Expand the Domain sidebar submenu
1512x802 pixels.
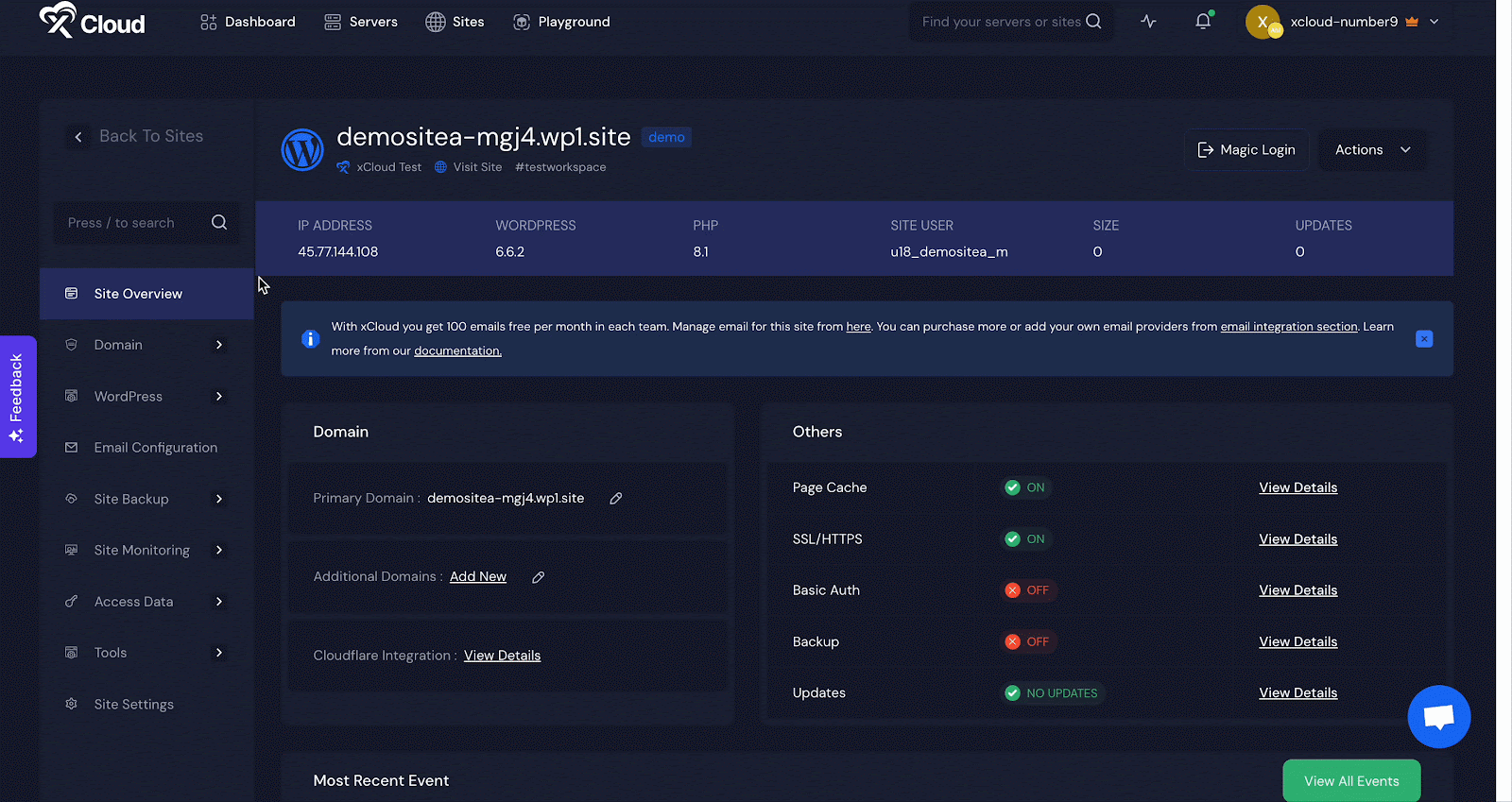point(219,345)
